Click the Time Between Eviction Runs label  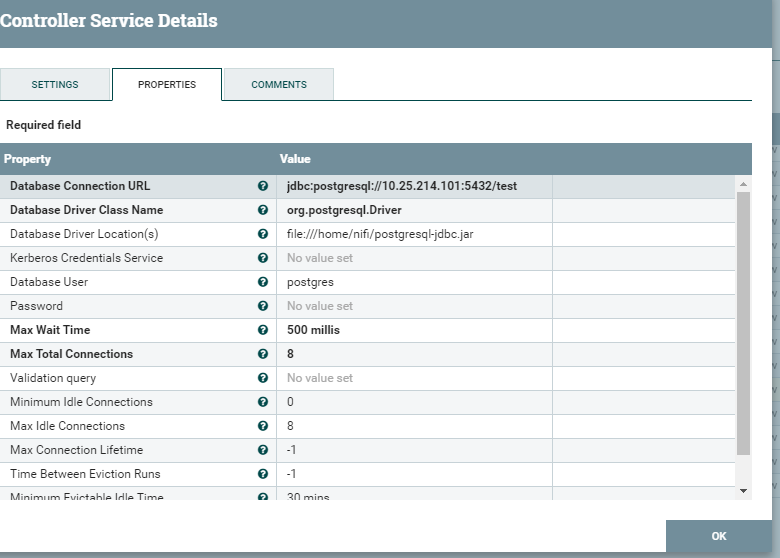pos(85,474)
